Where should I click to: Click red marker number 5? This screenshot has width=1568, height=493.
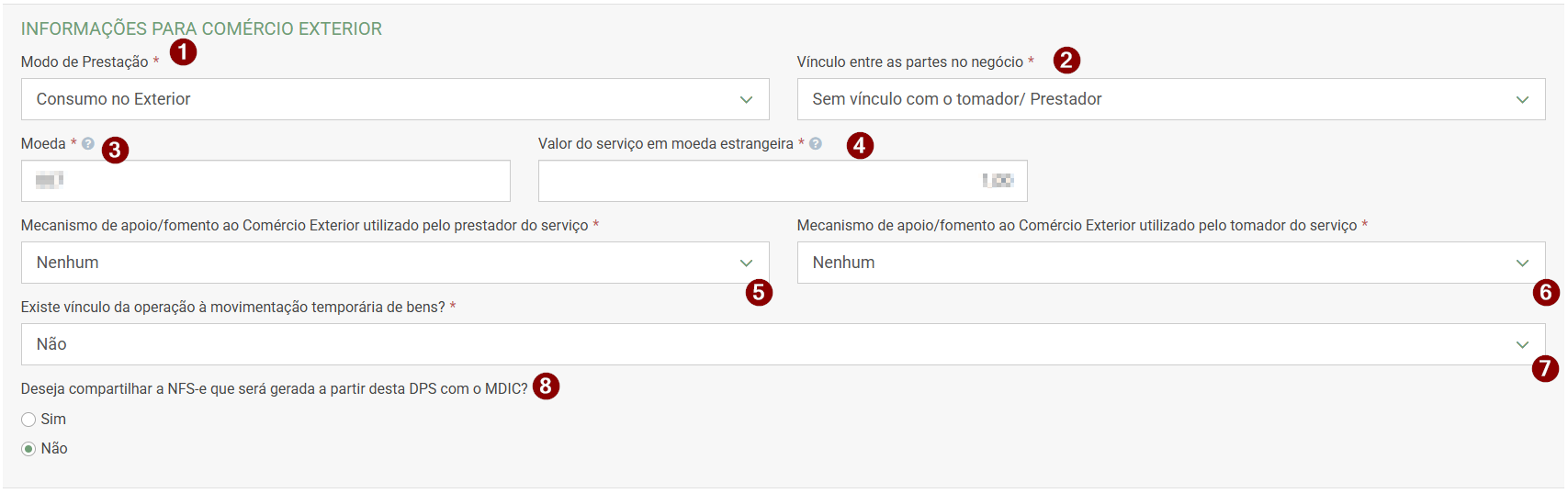tap(759, 293)
